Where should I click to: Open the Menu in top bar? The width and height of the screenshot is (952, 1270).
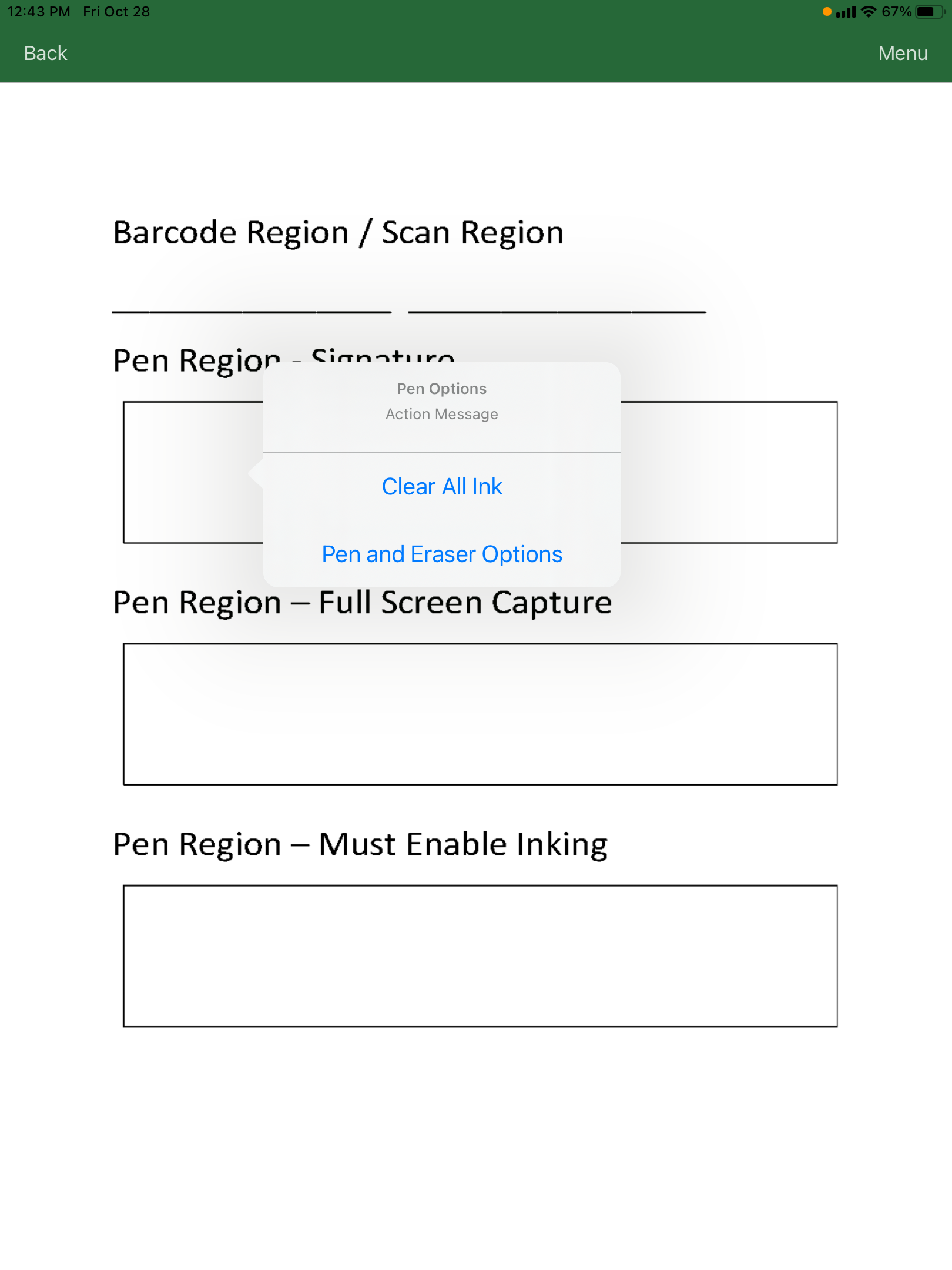coord(903,53)
